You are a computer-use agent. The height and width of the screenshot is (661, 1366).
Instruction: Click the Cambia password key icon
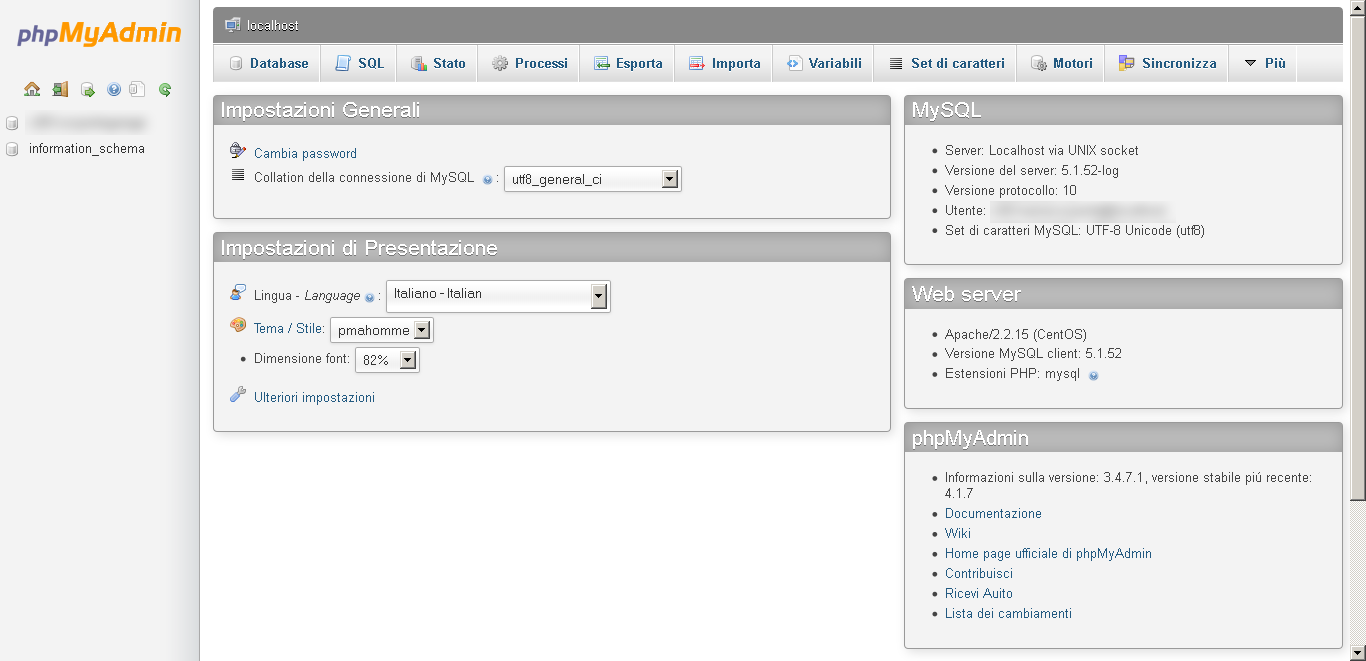click(237, 151)
